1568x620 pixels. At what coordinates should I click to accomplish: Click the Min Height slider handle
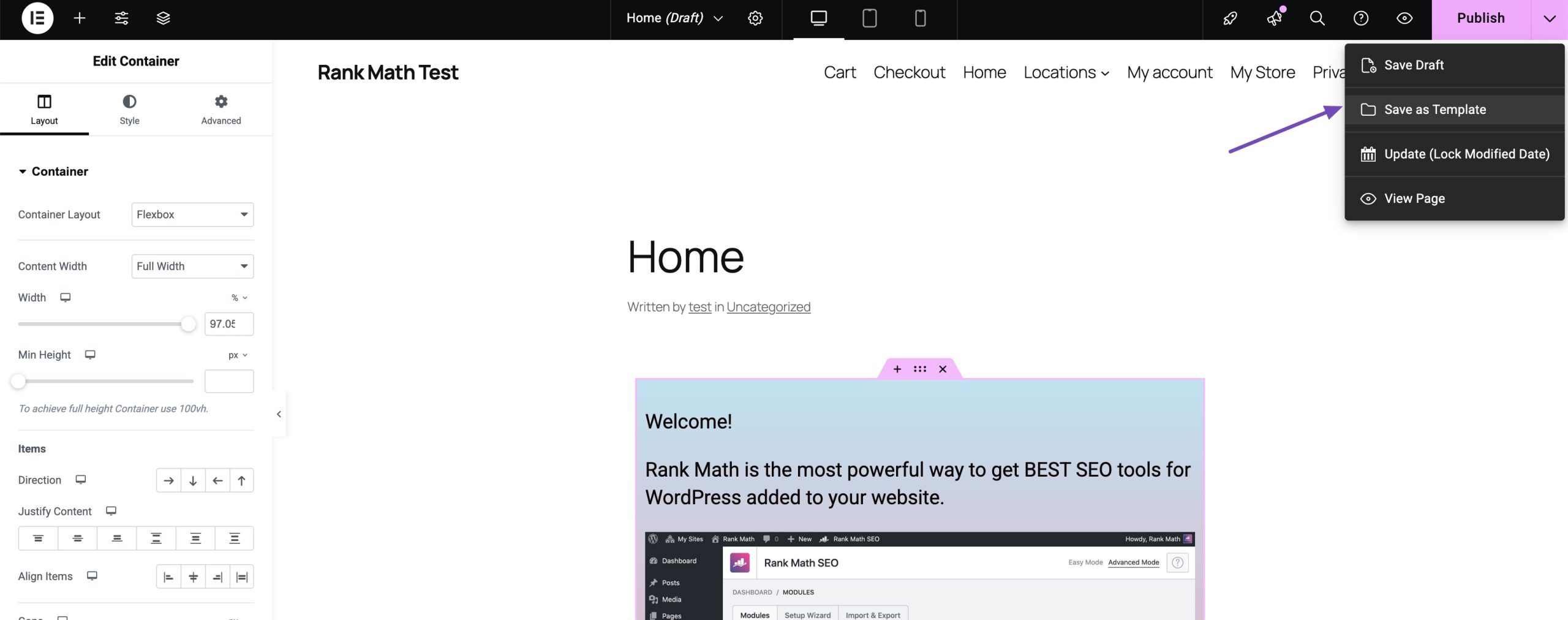(18, 381)
